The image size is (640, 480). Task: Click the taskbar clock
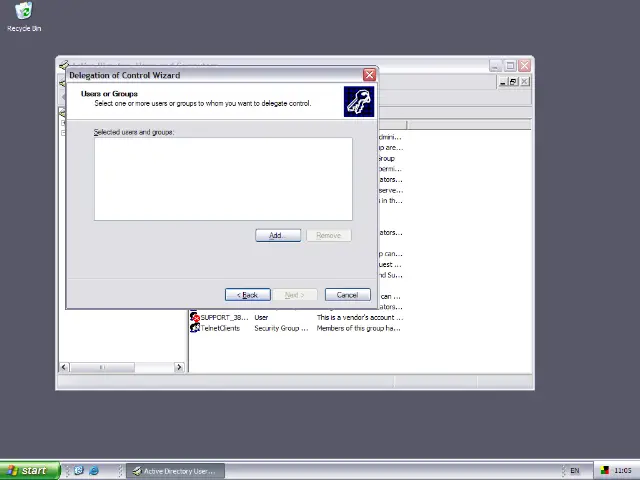(x=623, y=471)
